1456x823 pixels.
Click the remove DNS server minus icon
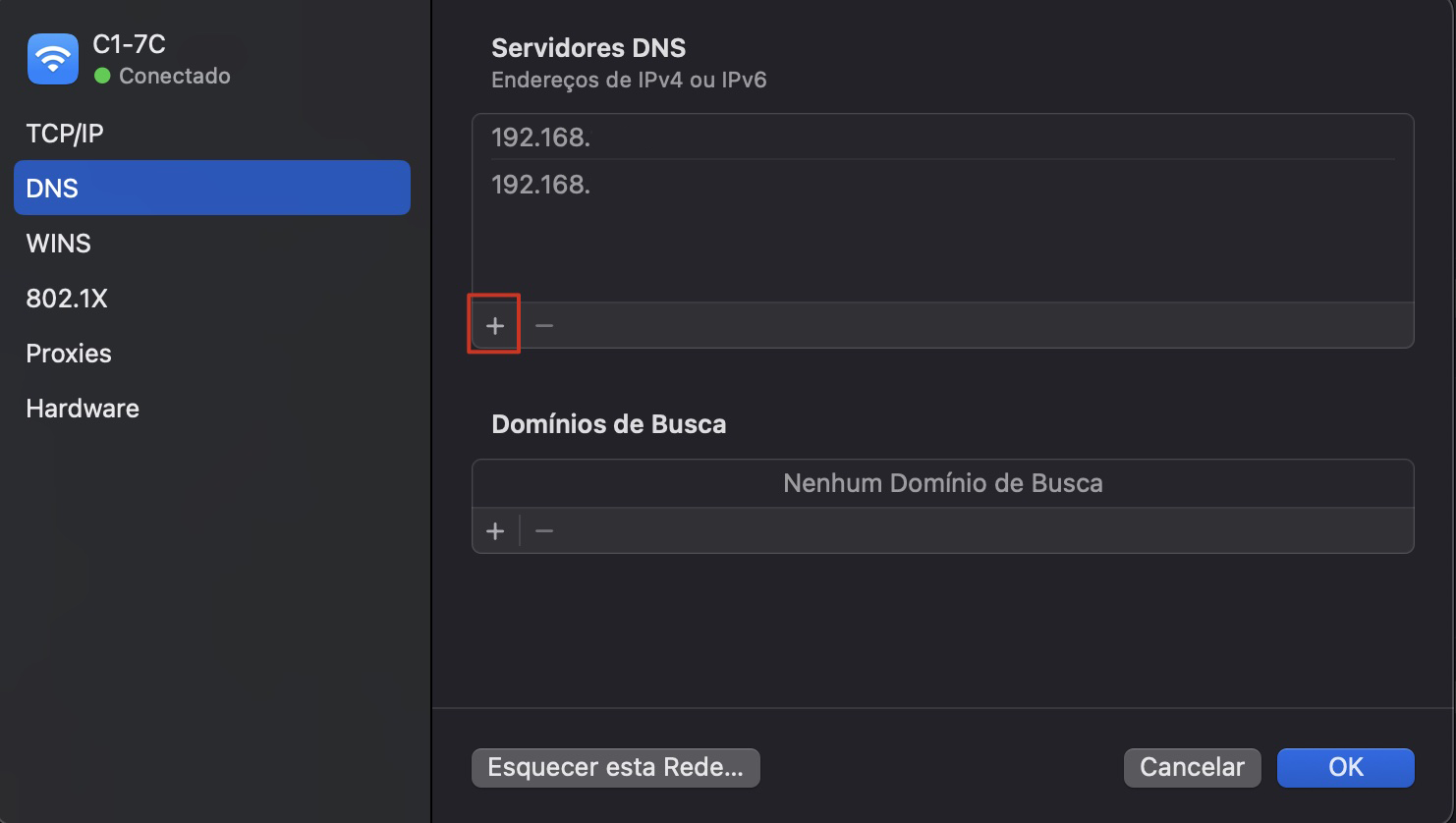(x=542, y=324)
